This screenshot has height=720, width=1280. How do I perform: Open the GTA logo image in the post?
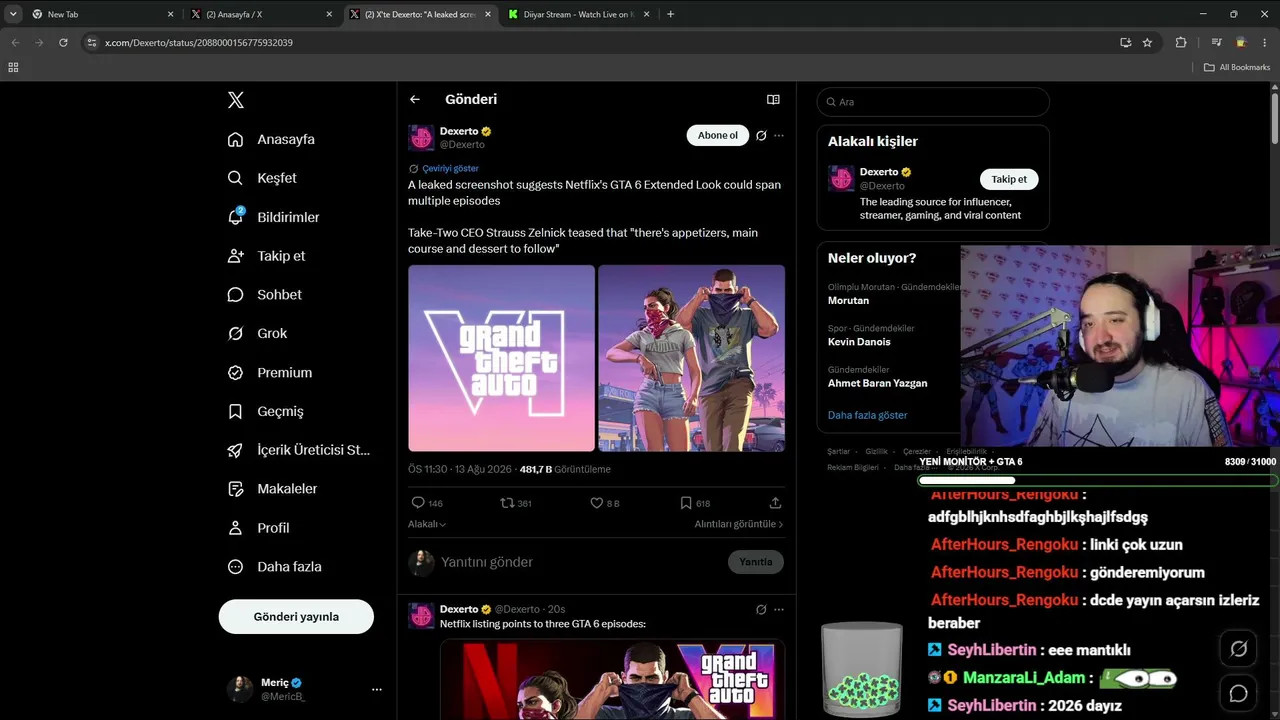501,358
